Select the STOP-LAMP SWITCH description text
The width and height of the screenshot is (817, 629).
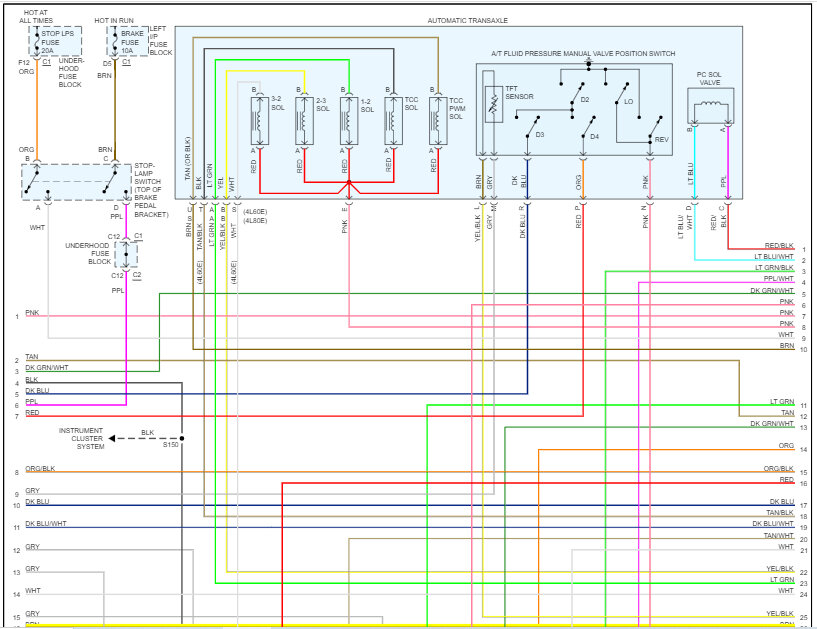click(x=151, y=190)
